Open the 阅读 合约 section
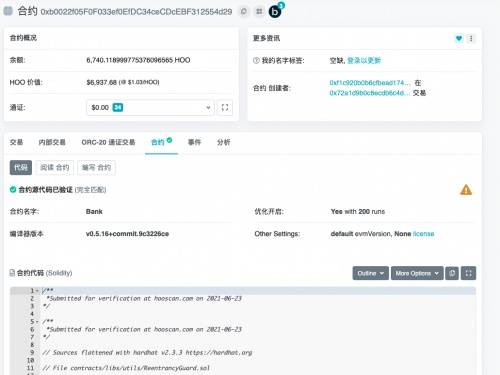The width and height of the screenshot is (500, 375). (55, 167)
